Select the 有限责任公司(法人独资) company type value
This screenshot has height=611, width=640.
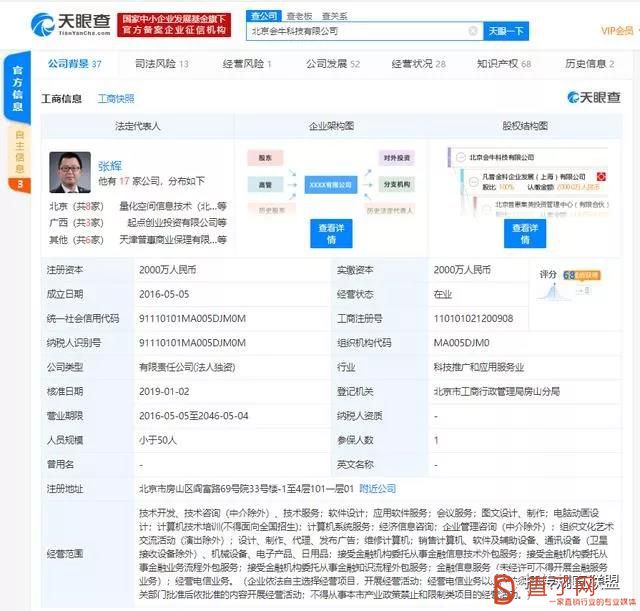(x=187, y=367)
